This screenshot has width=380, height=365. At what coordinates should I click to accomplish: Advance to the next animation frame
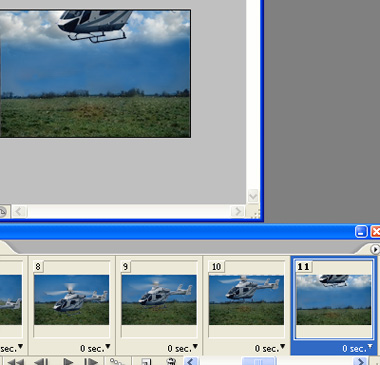pyautogui.click(x=91, y=362)
